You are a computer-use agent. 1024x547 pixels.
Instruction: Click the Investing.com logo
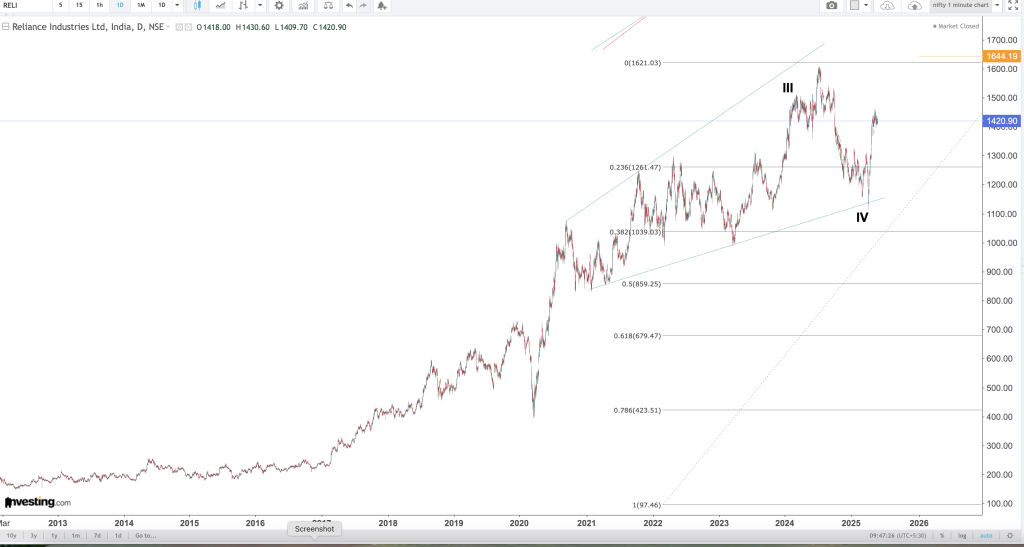tap(38, 502)
